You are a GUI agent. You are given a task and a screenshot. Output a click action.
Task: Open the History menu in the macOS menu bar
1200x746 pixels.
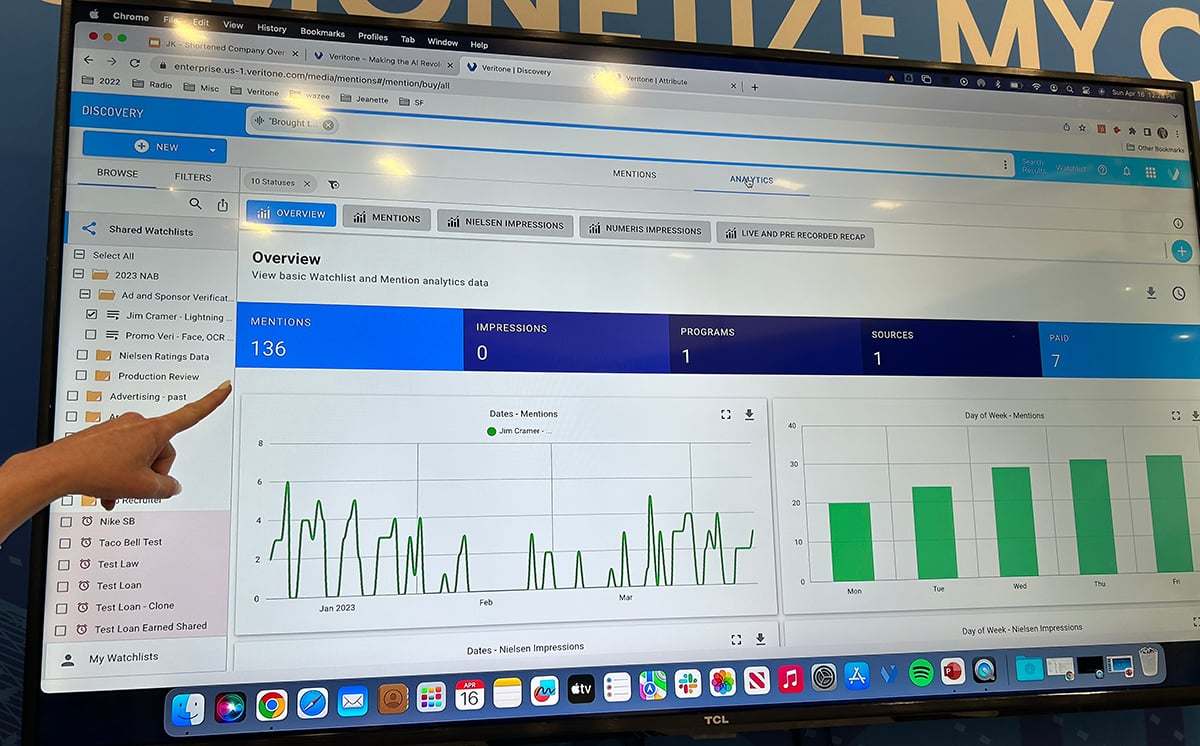pyautogui.click(x=271, y=28)
